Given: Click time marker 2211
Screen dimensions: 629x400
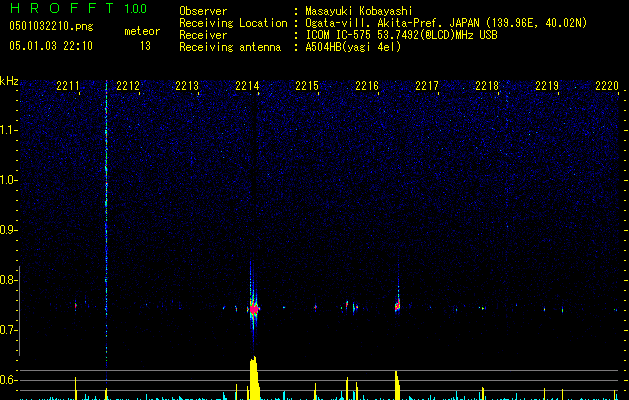Looking at the screenshot, I should coord(68,86).
